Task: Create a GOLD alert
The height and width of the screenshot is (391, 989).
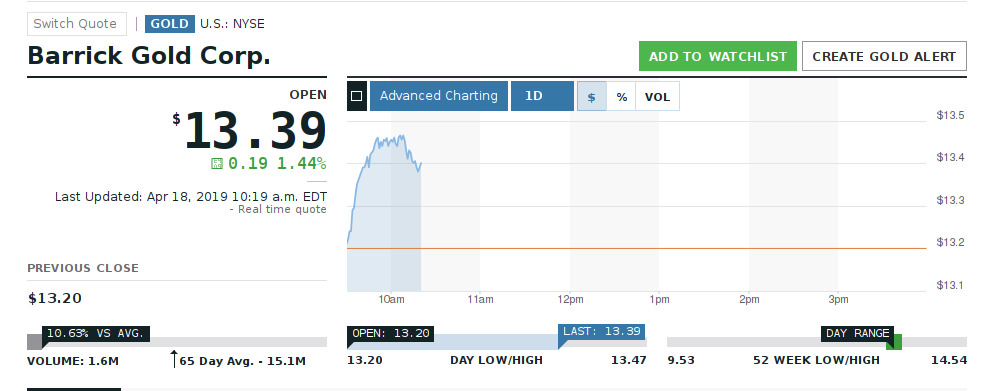Action: pos(884,56)
